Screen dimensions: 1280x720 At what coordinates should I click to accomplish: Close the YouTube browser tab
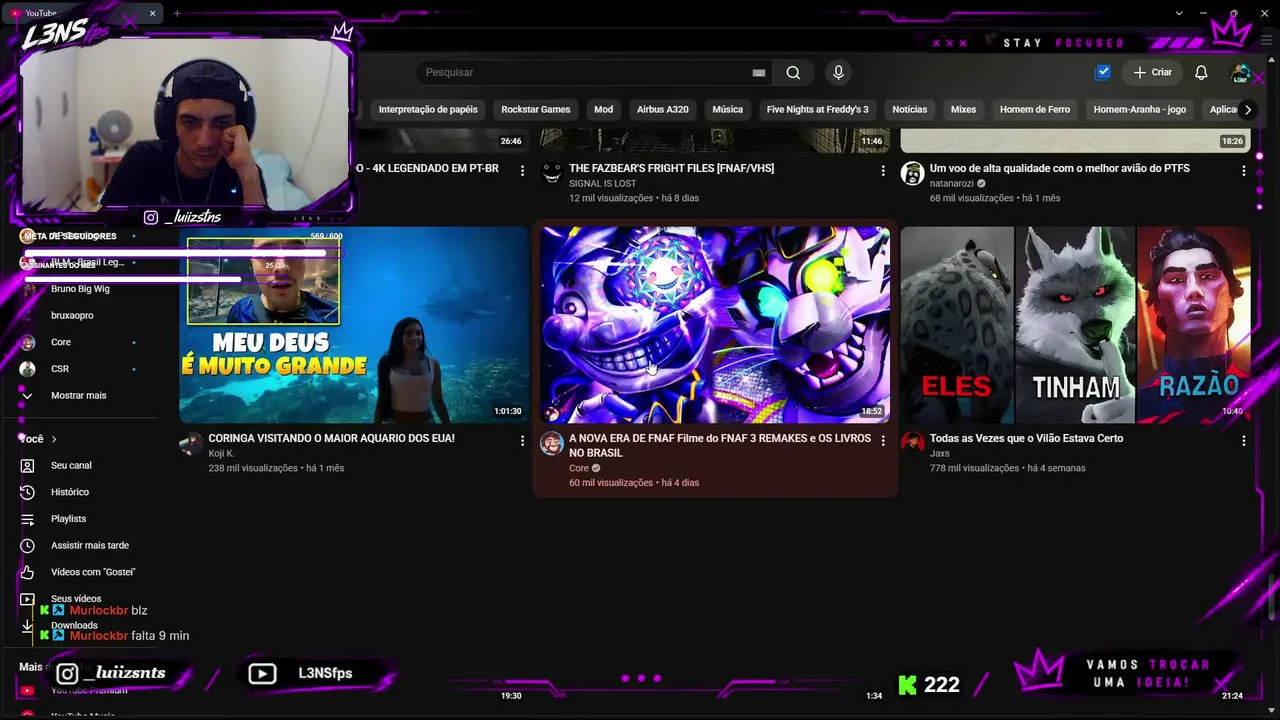tap(153, 13)
